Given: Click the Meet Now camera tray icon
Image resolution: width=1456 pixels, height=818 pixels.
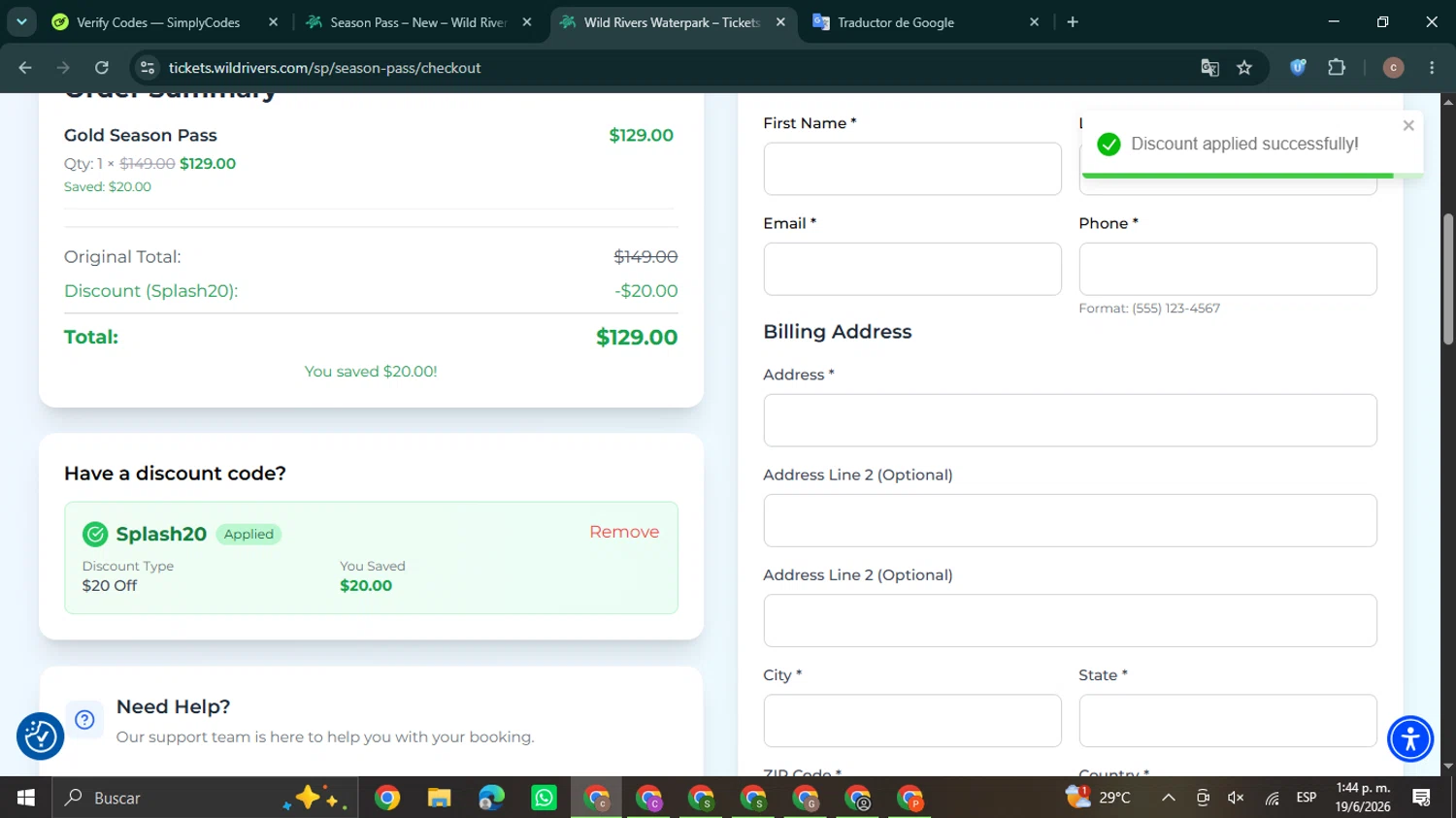Looking at the screenshot, I should pos(1203,798).
